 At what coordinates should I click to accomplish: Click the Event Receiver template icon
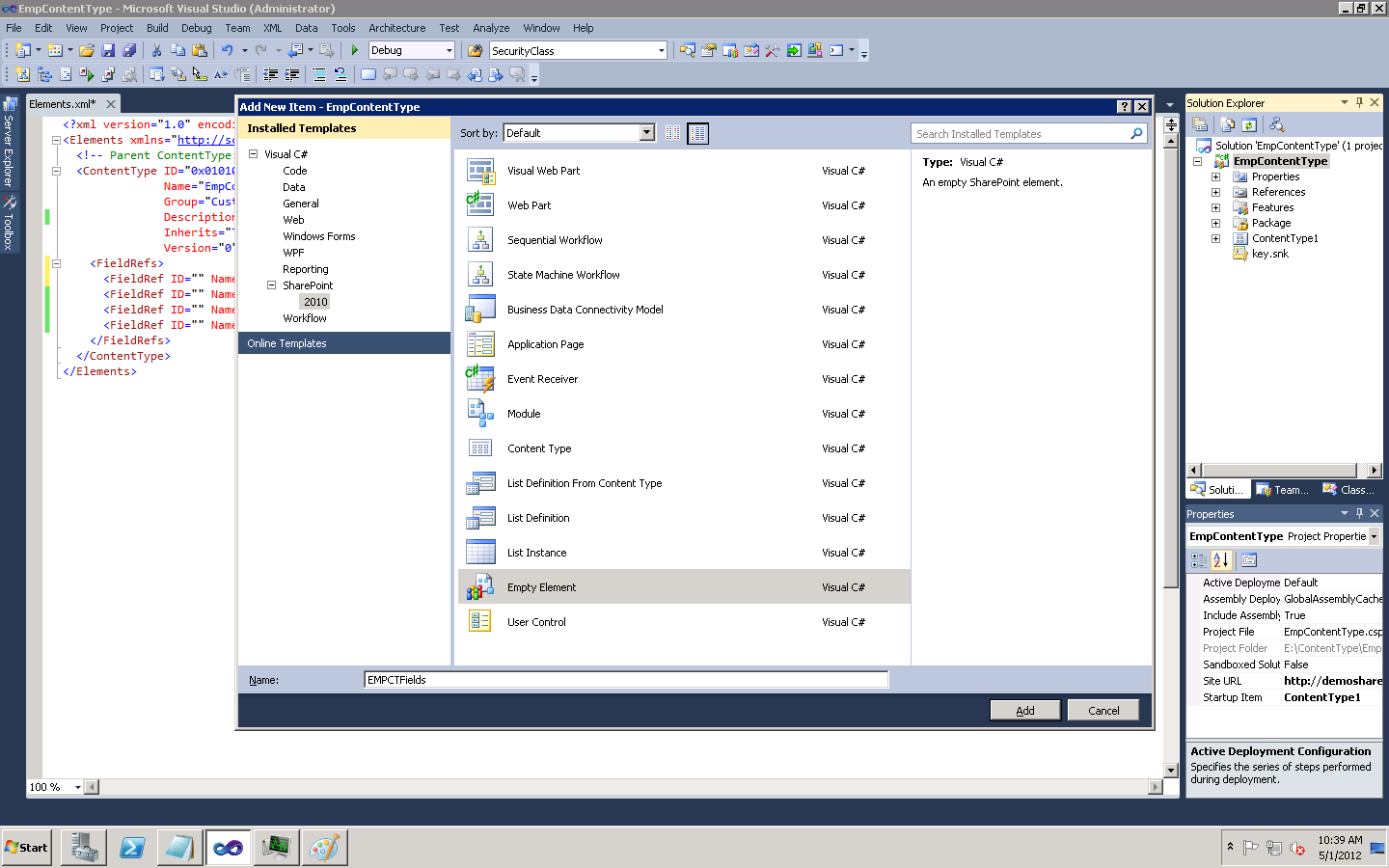click(x=480, y=378)
